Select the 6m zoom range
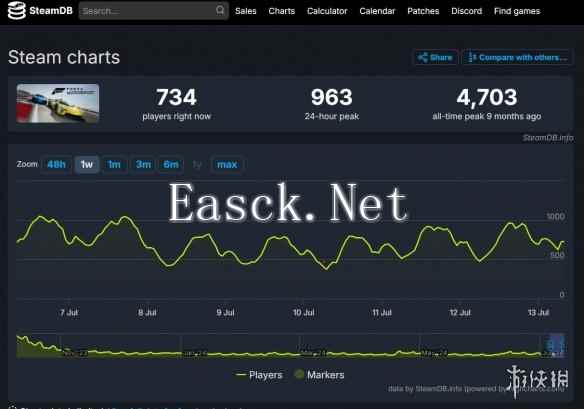This screenshot has height=409, width=584. click(171, 164)
